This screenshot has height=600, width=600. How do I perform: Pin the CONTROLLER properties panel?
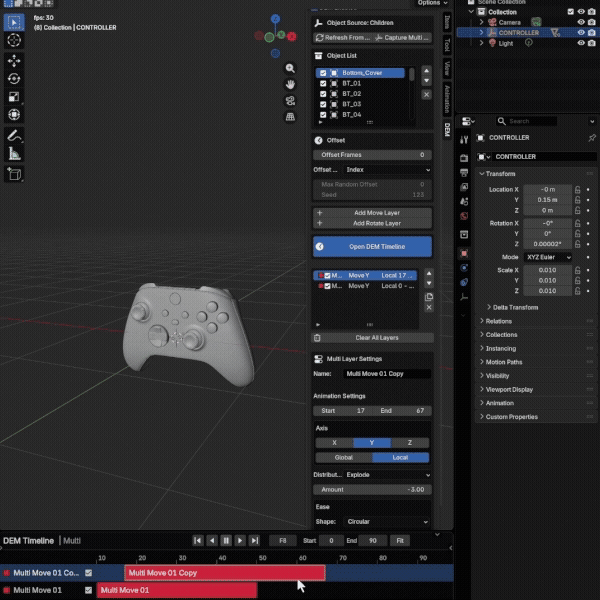(592, 137)
